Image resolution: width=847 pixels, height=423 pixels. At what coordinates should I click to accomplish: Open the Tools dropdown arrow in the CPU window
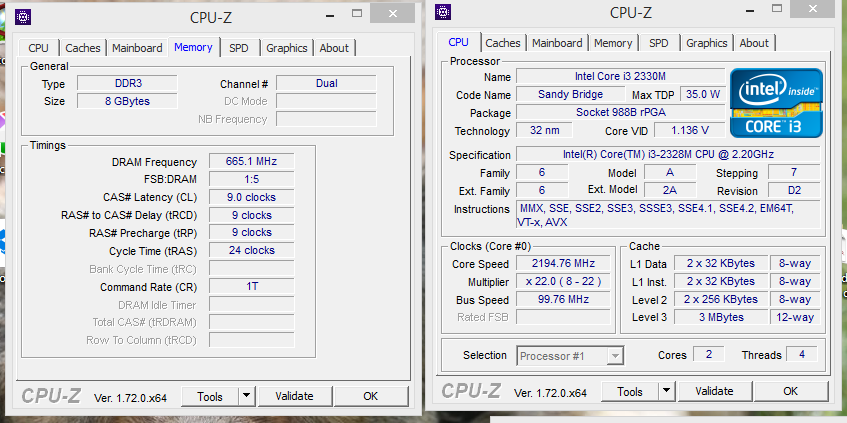667,391
